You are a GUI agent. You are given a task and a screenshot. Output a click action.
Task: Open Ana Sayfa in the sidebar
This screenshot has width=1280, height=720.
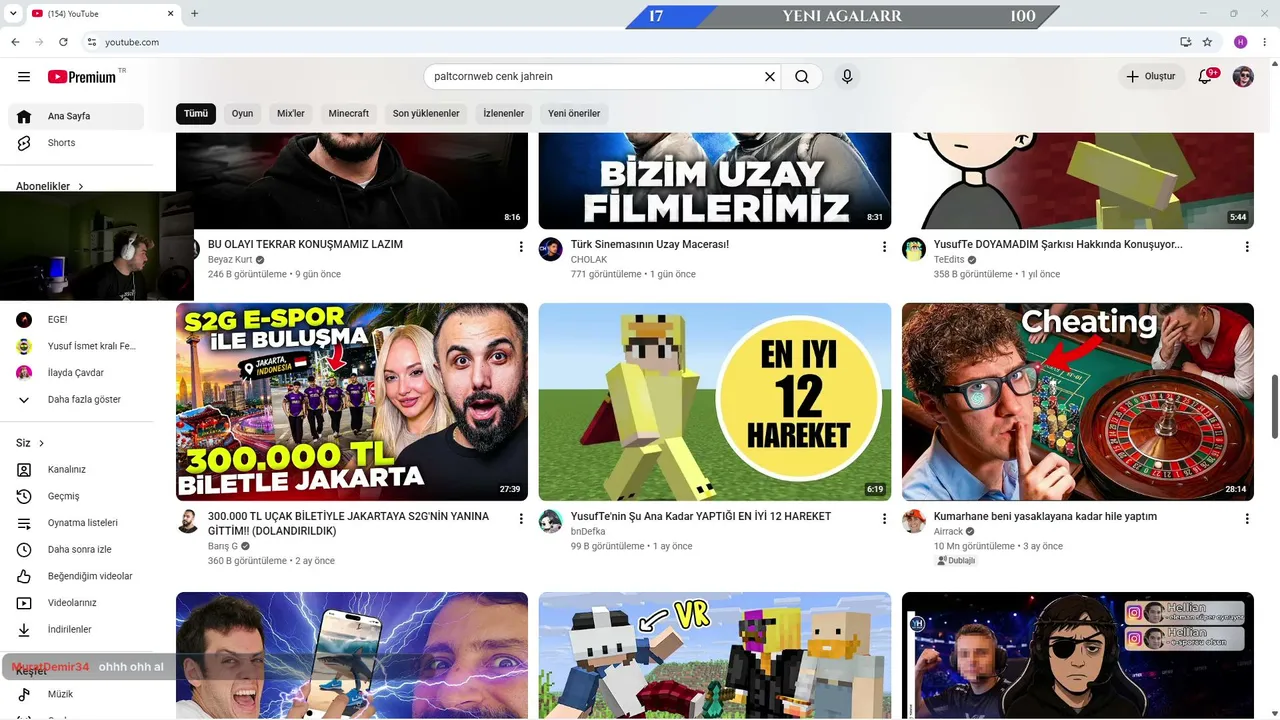pos(76,116)
